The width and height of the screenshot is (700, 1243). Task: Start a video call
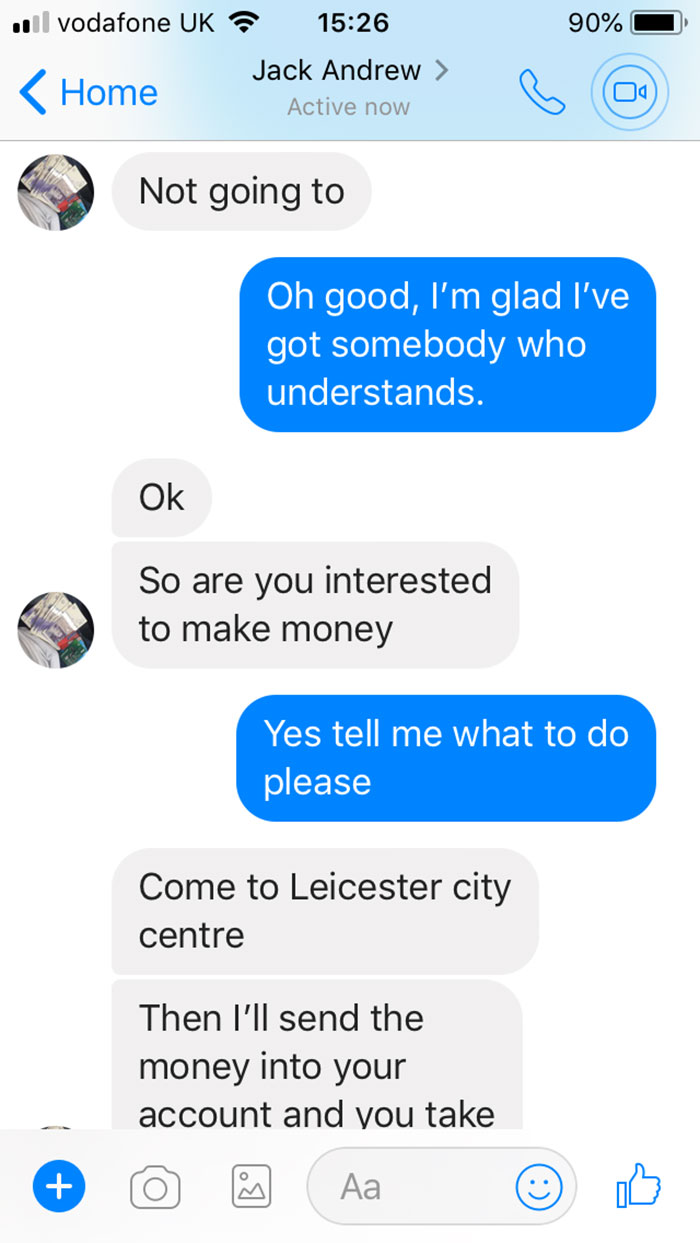pyautogui.click(x=629, y=91)
